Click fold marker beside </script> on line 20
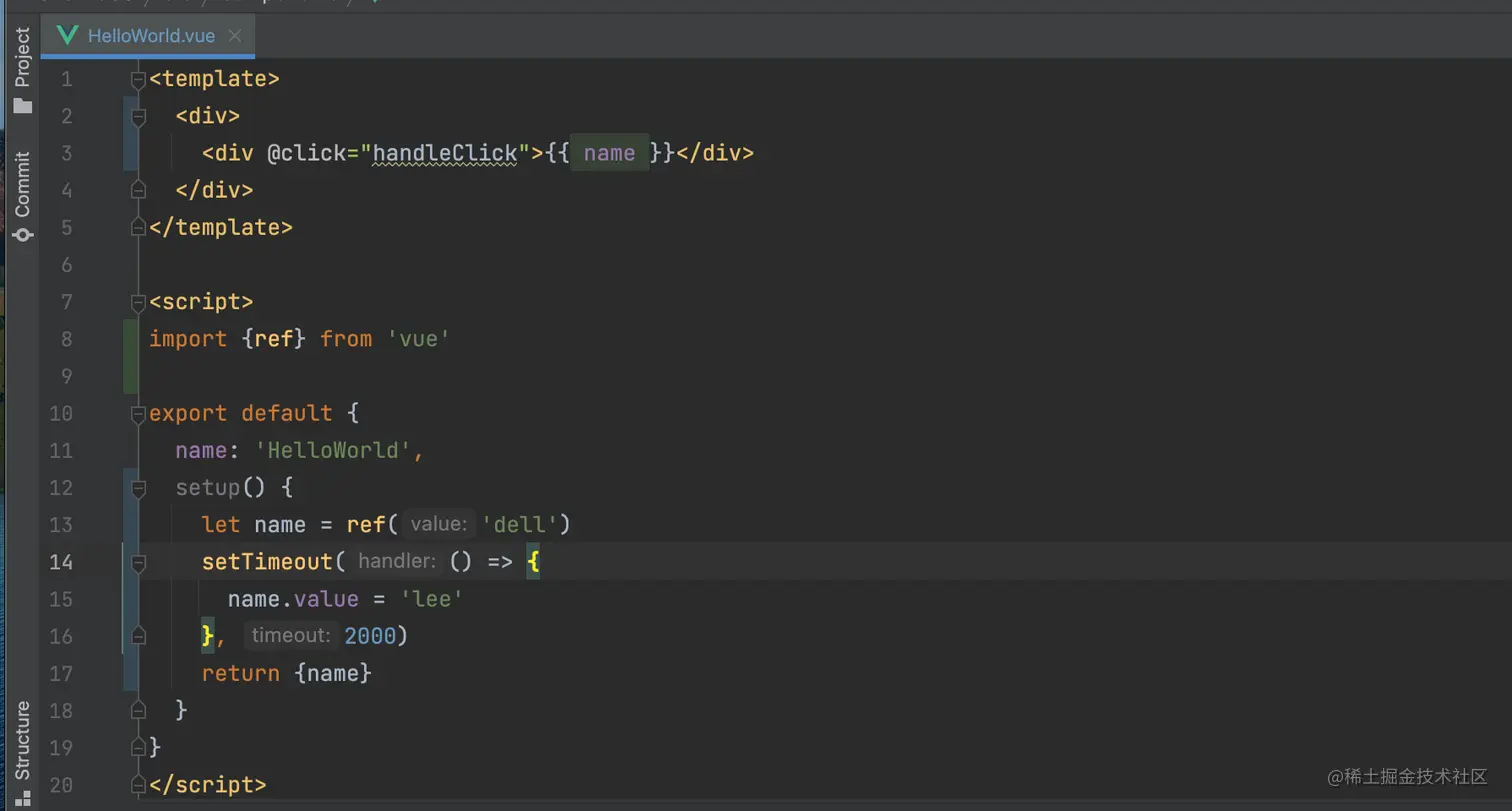 139,785
